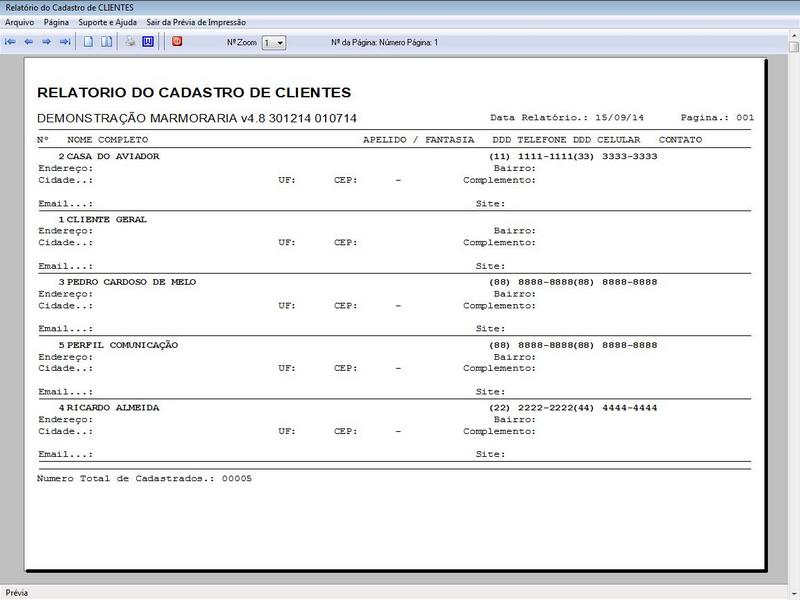Click the Nº da Página status text

pyautogui.click(x=384, y=42)
